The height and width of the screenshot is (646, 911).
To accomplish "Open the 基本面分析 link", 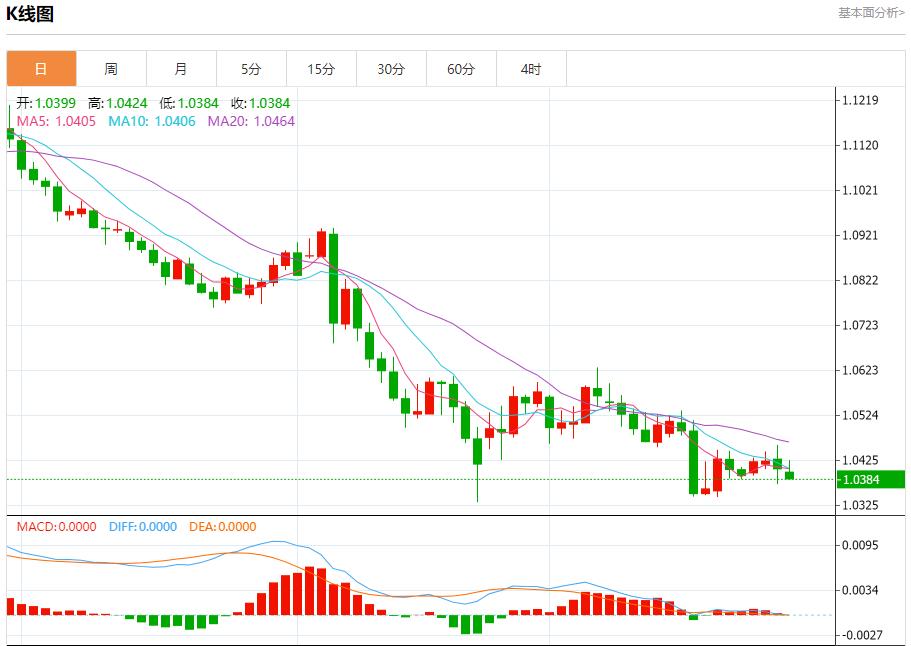I will pyautogui.click(x=870, y=13).
